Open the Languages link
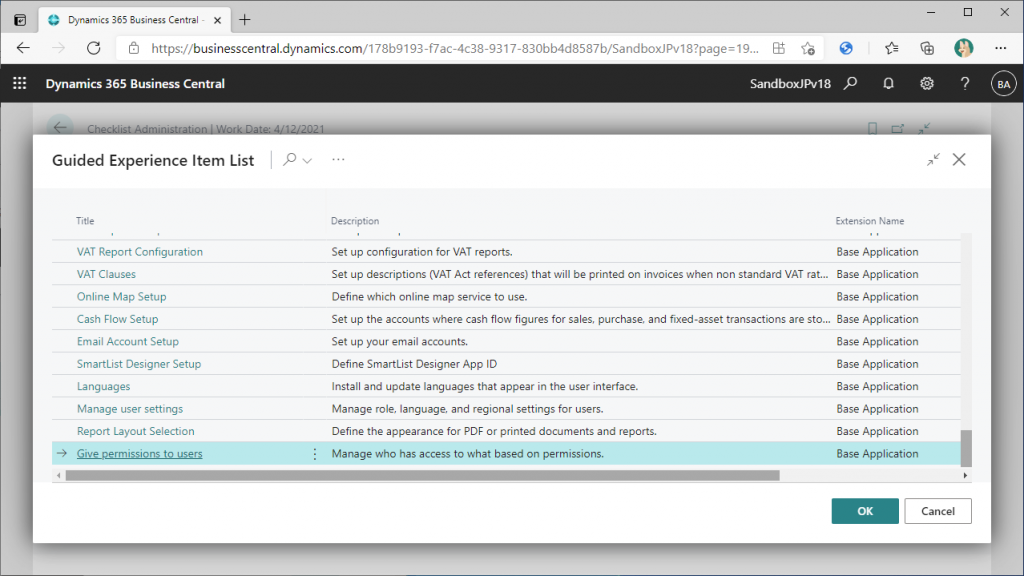 pyautogui.click(x=103, y=387)
